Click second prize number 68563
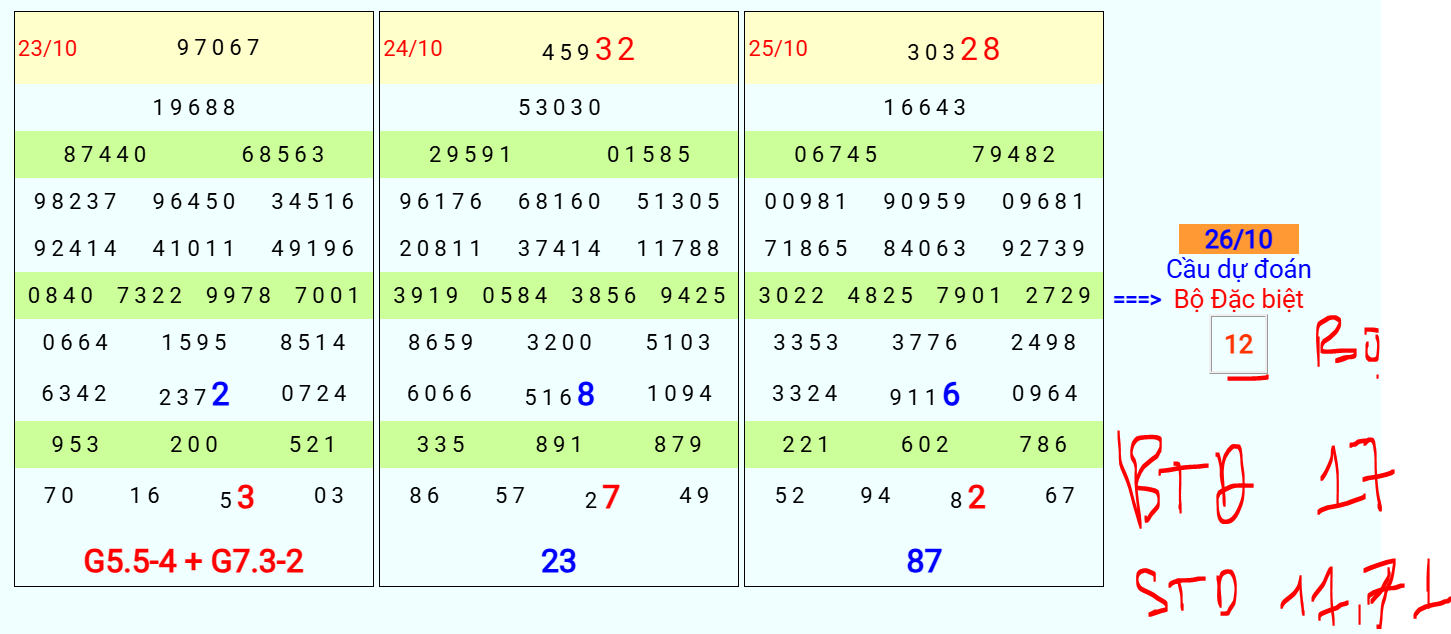The width and height of the screenshot is (1451, 634). click(284, 154)
